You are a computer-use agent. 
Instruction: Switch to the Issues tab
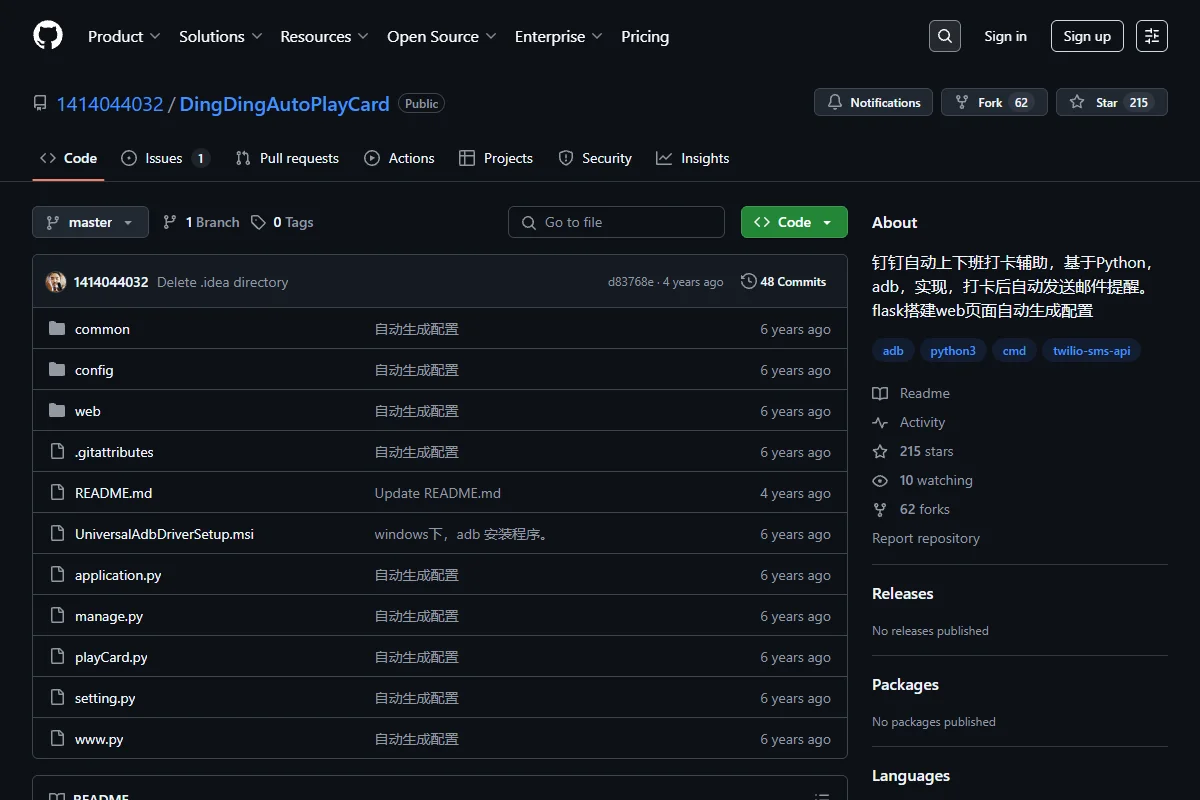(165, 158)
